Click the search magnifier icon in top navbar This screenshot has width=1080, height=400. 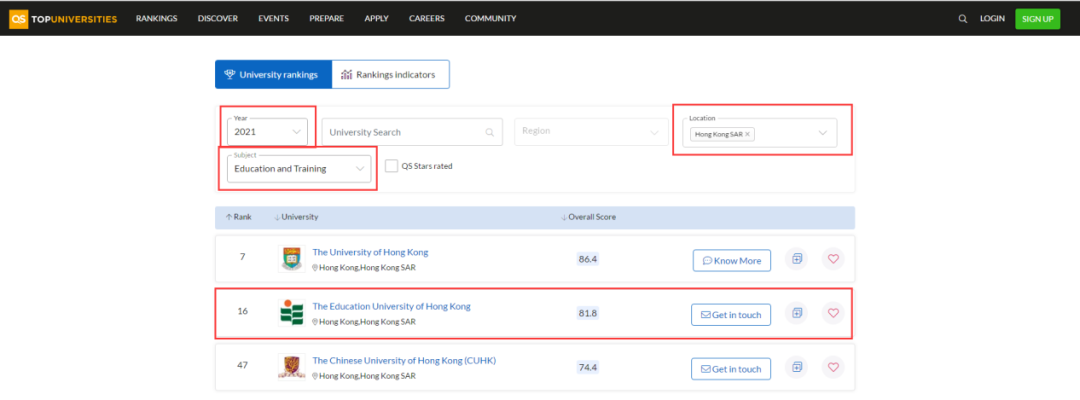pyautogui.click(x=962, y=19)
